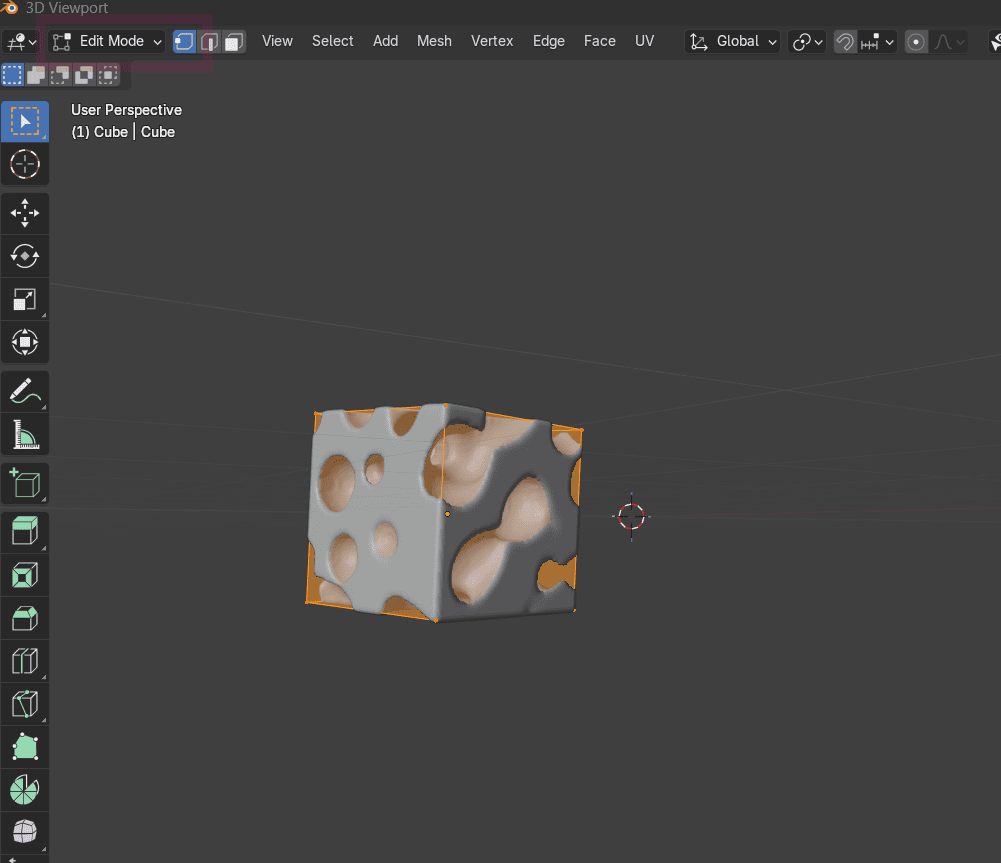Open the Edit Mode dropdown
The width and height of the screenshot is (1001, 863).
click(108, 41)
